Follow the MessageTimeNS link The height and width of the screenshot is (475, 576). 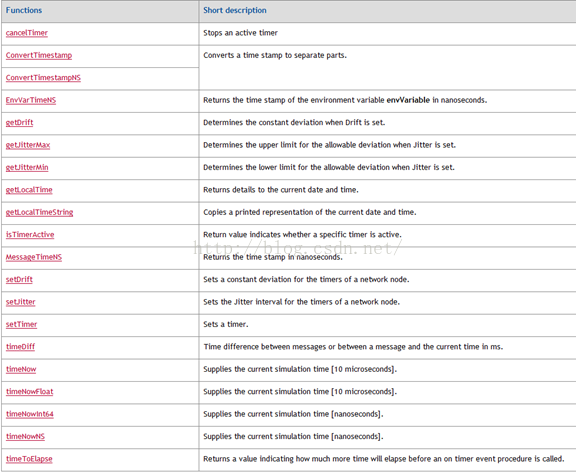click(x=34, y=257)
